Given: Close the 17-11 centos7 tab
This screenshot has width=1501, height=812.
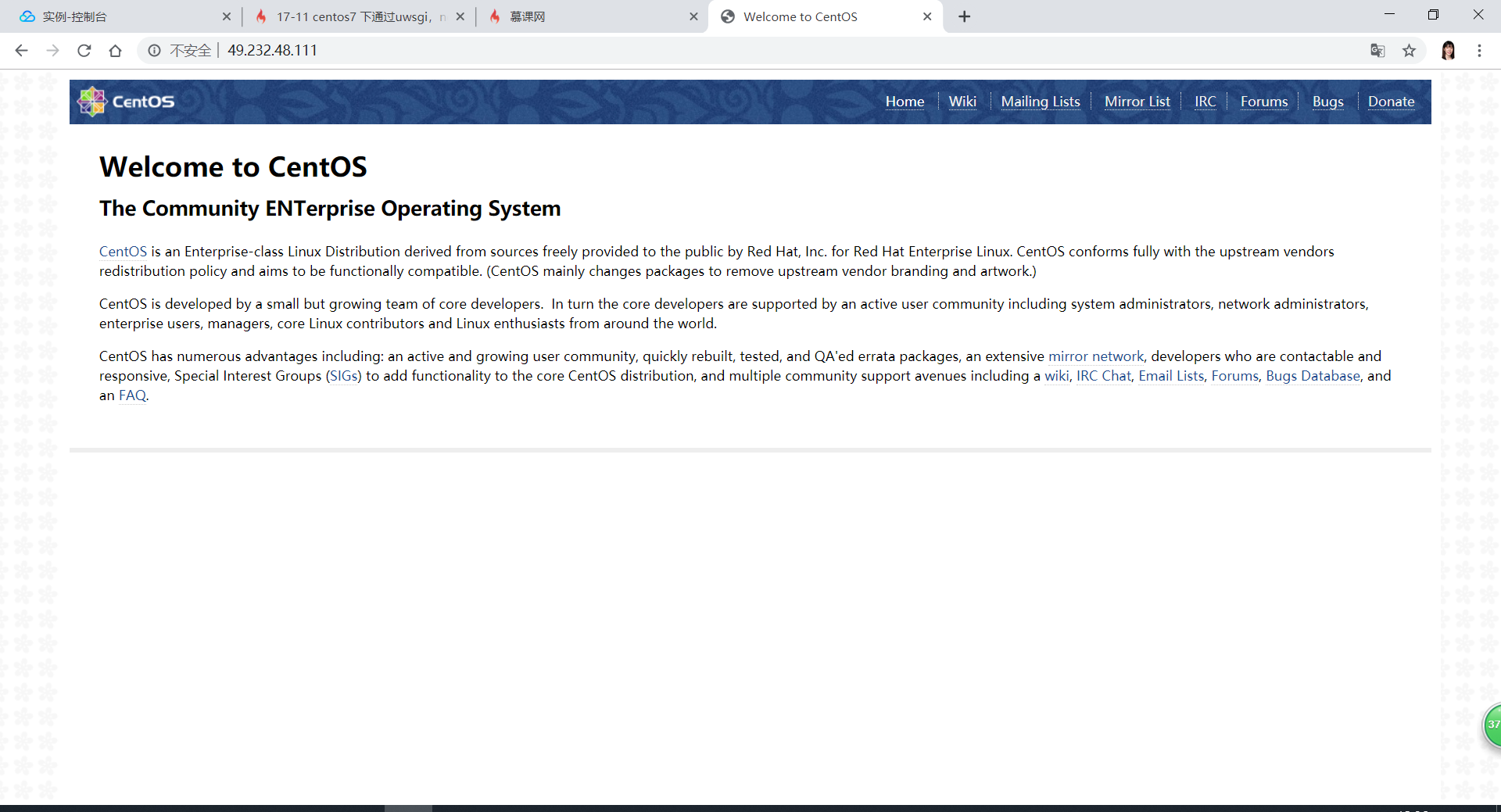Looking at the screenshot, I should point(460,16).
